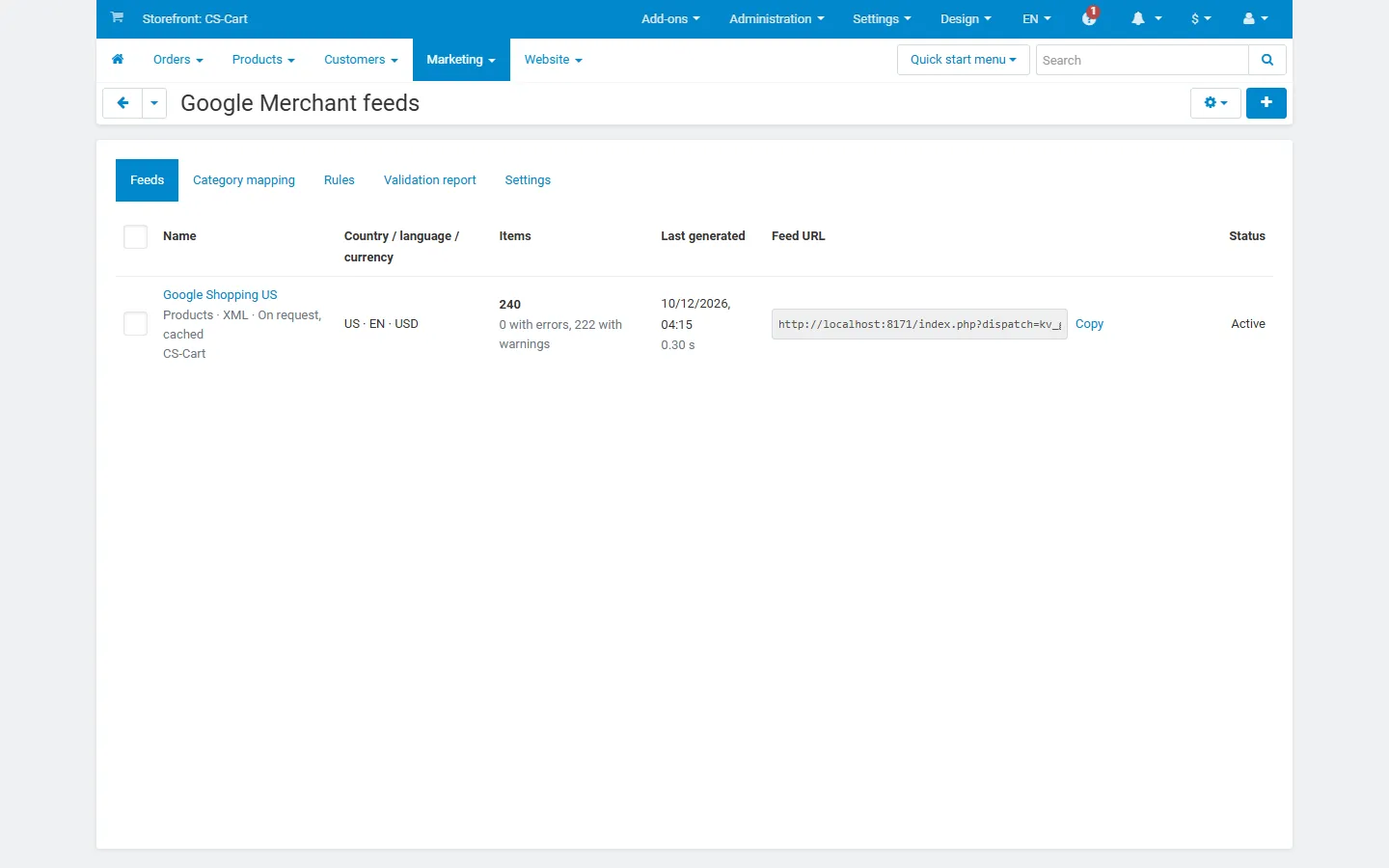The width and height of the screenshot is (1389, 868).
Task: Click the alert icon with red badge
Action: click(x=1090, y=17)
